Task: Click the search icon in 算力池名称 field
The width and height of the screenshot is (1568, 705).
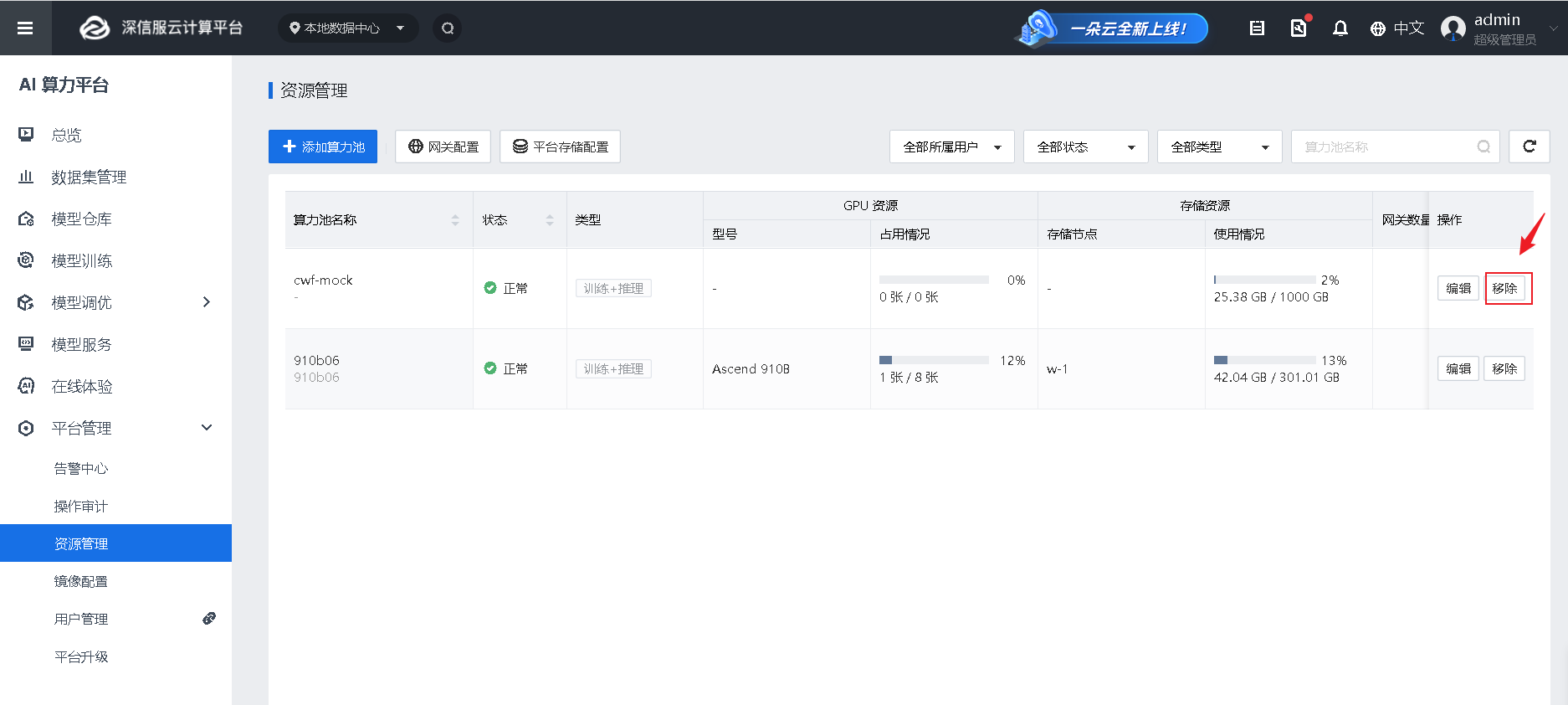Action: 1483,147
